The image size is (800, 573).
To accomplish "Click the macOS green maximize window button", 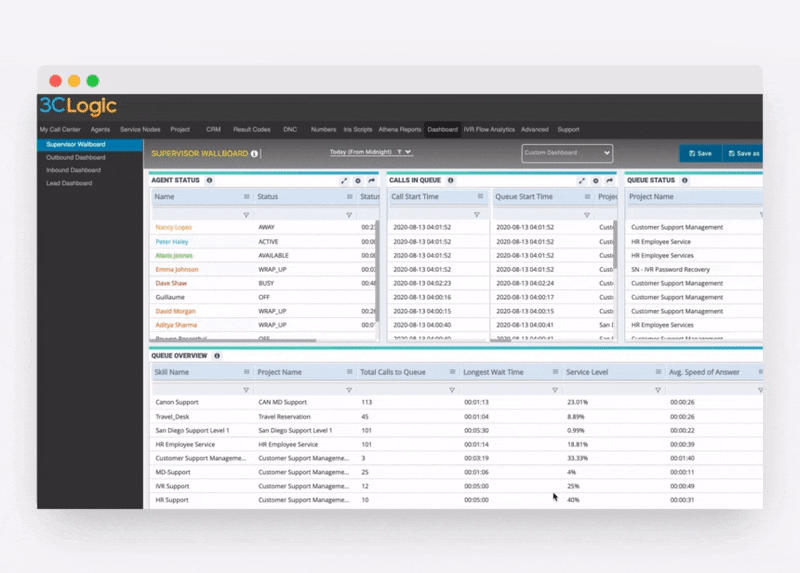I will 93,81.
